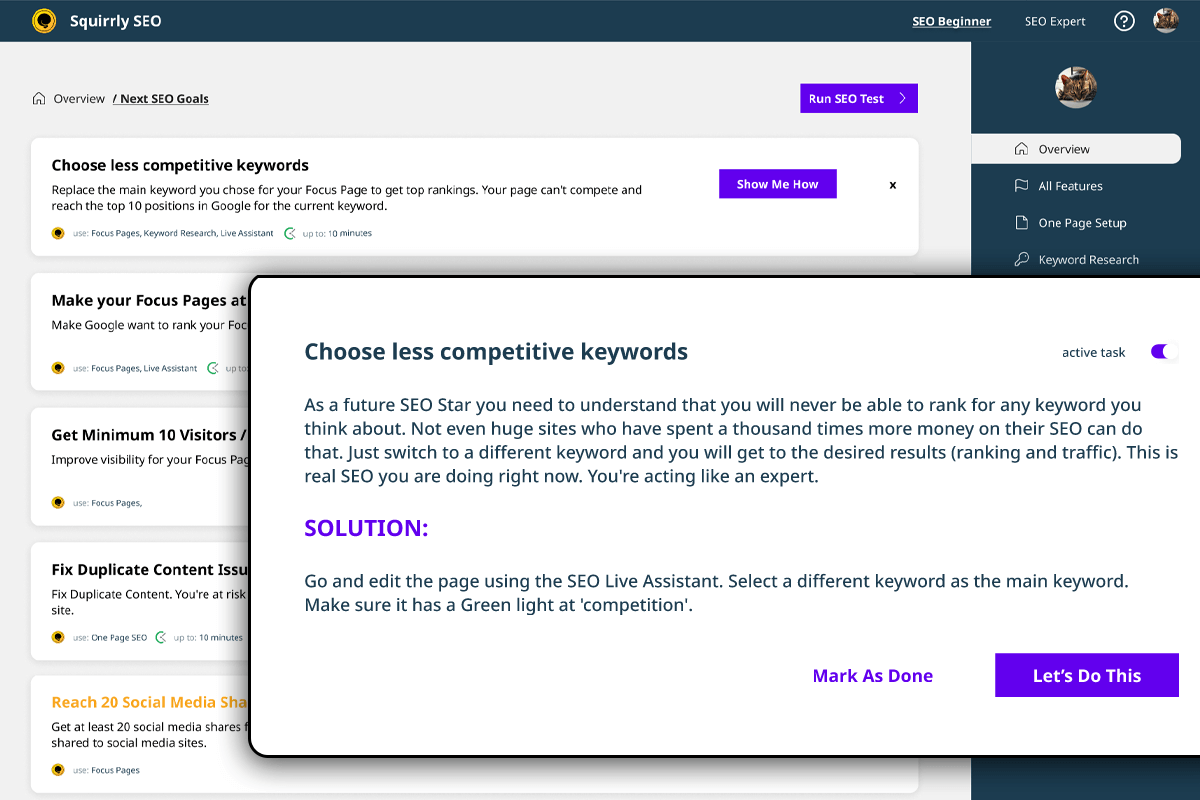Toggle off the active task switch
The height and width of the screenshot is (800, 1200).
tap(1162, 352)
